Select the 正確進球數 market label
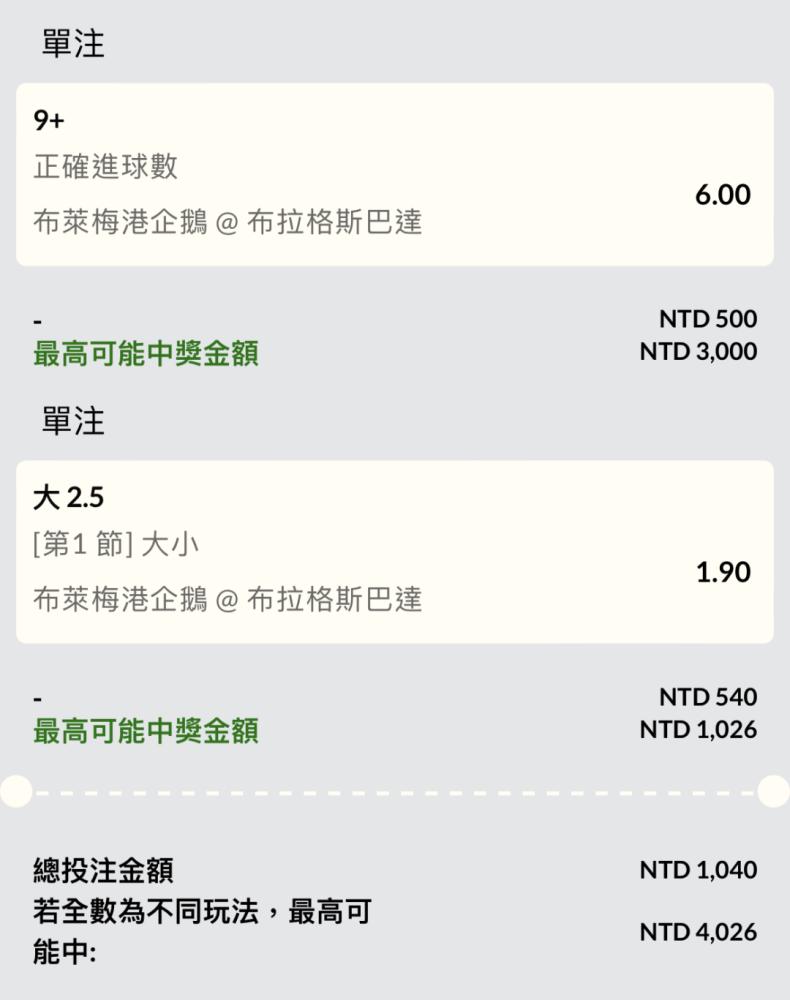Screen dimensions: 790x1000 pyautogui.click(x=106, y=166)
